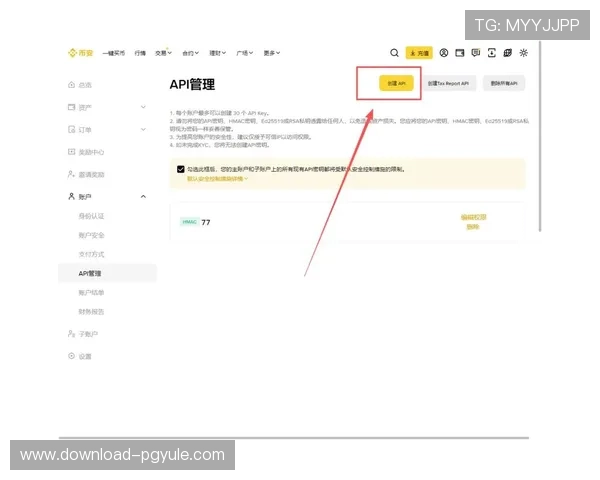
Task: Expand the 理财 earn dropdown menu
Action: (218, 53)
